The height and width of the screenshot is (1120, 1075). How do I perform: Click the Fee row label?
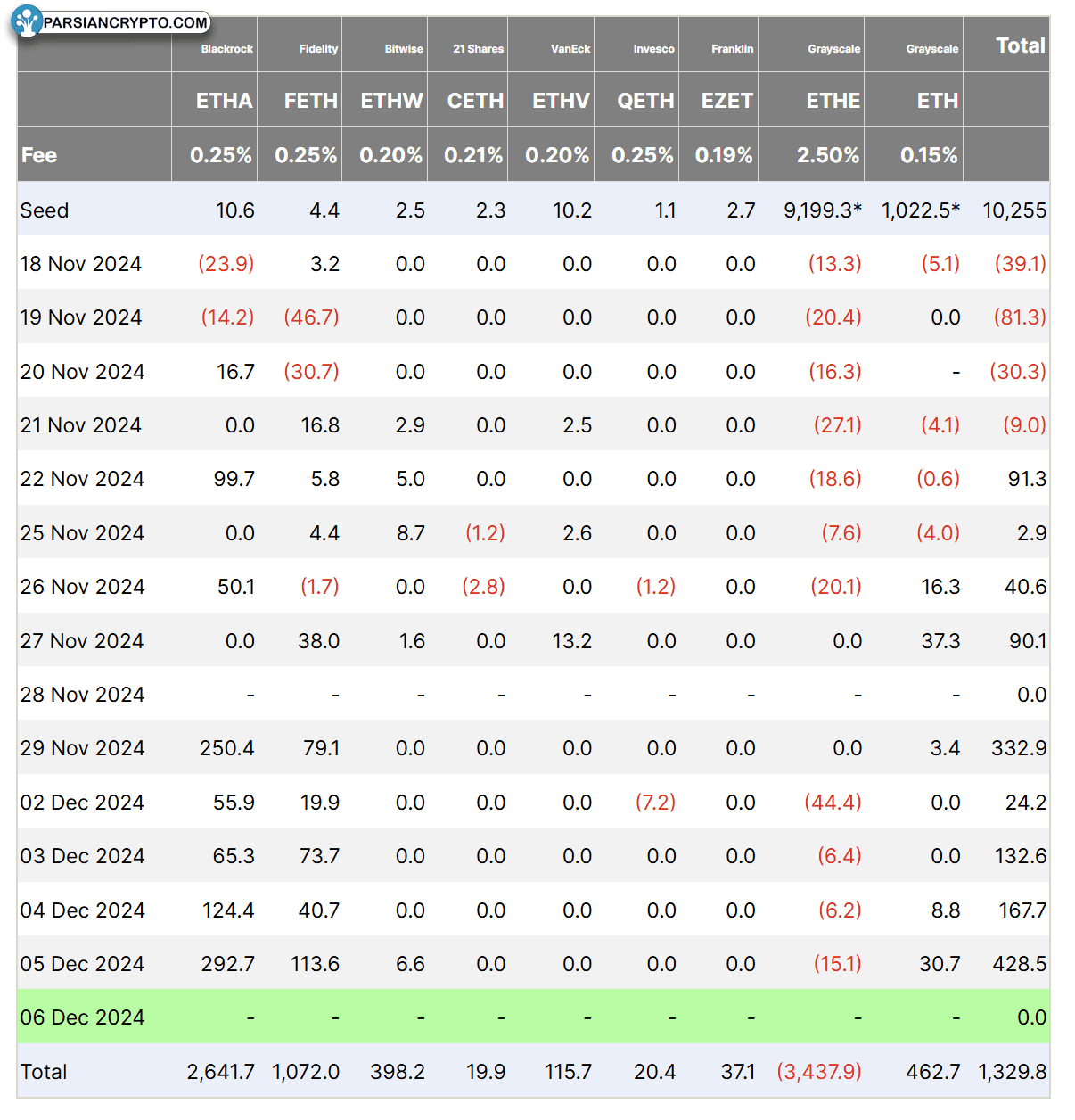coord(39,155)
